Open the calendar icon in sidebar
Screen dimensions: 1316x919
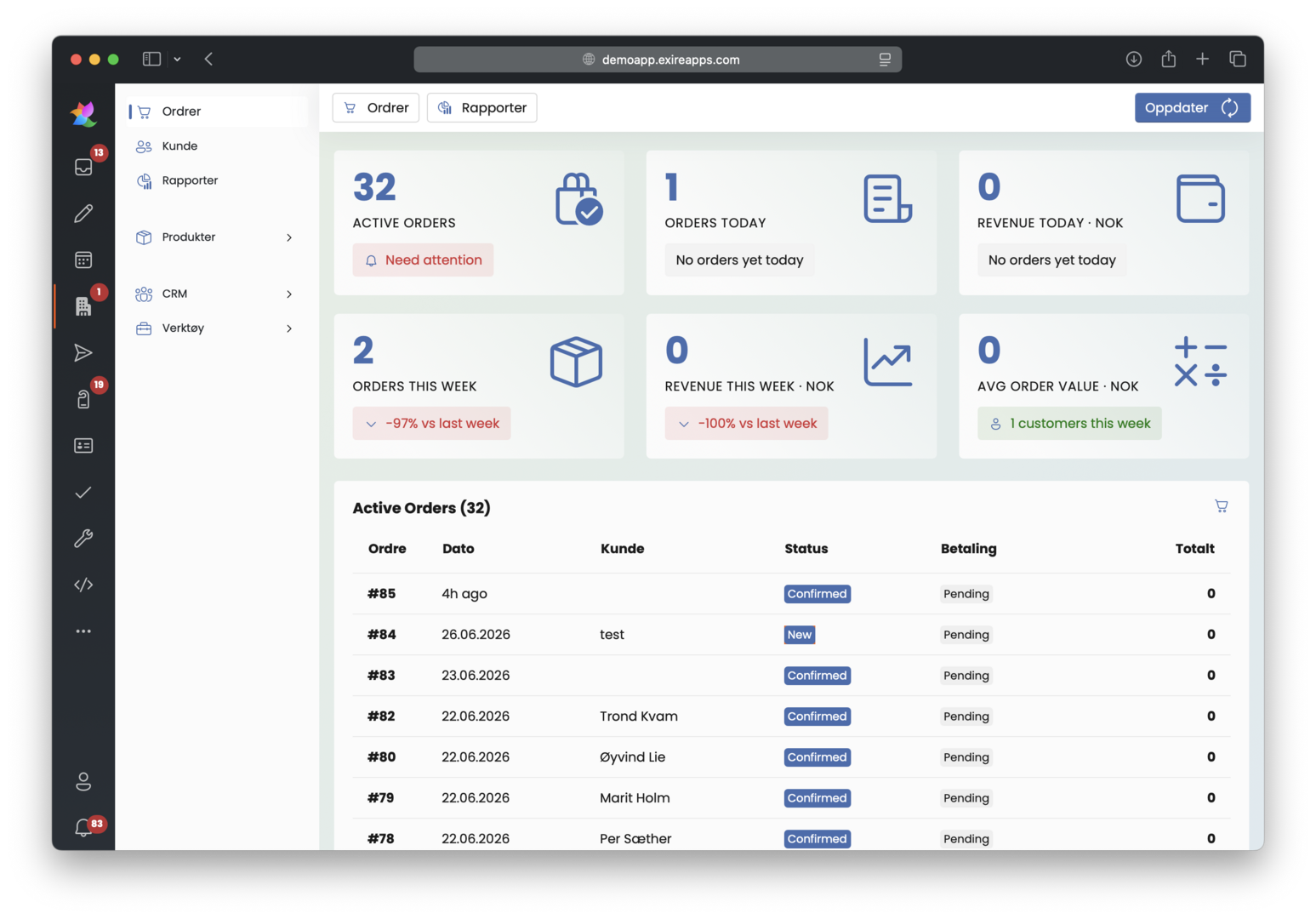(x=83, y=260)
